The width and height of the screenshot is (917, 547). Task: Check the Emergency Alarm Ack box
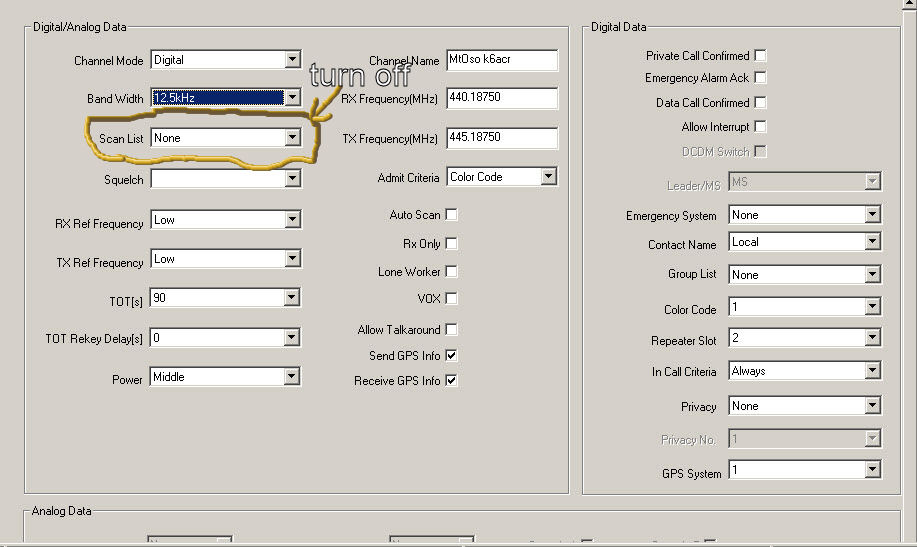(760, 77)
